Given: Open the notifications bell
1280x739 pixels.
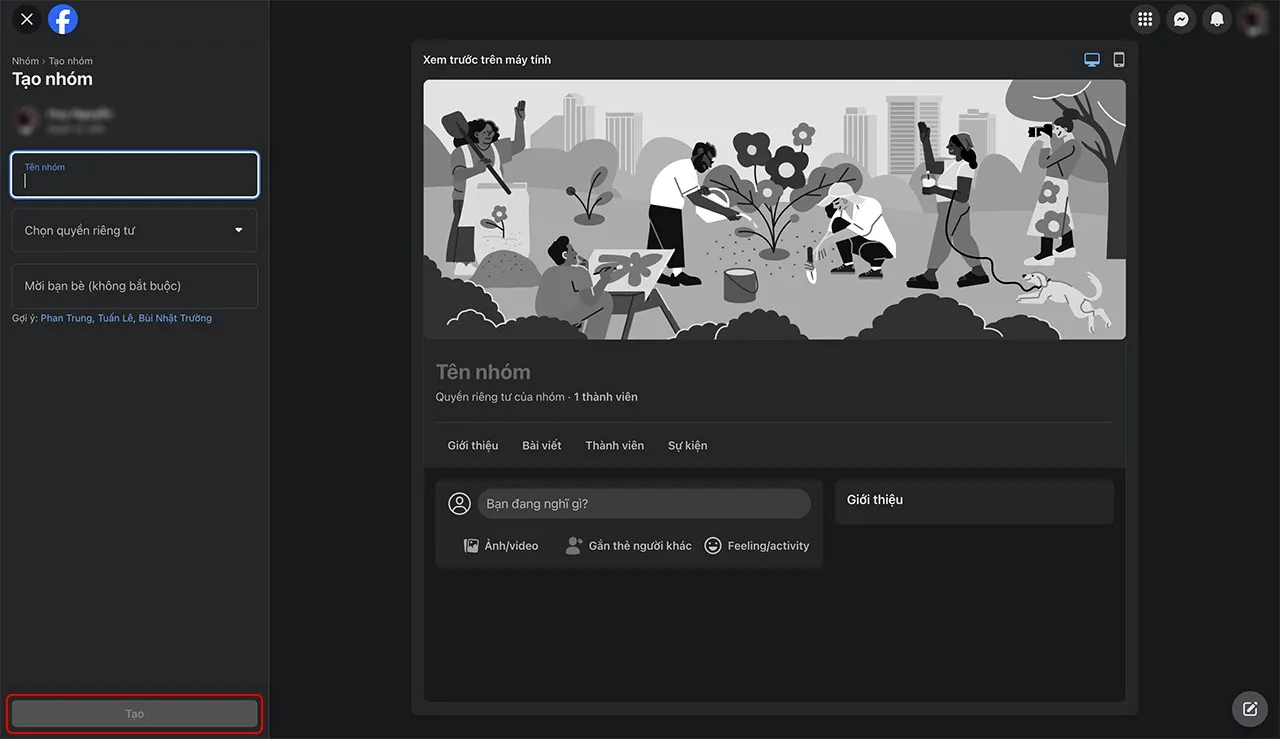Looking at the screenshot, I should click(x=1216, y=19).
